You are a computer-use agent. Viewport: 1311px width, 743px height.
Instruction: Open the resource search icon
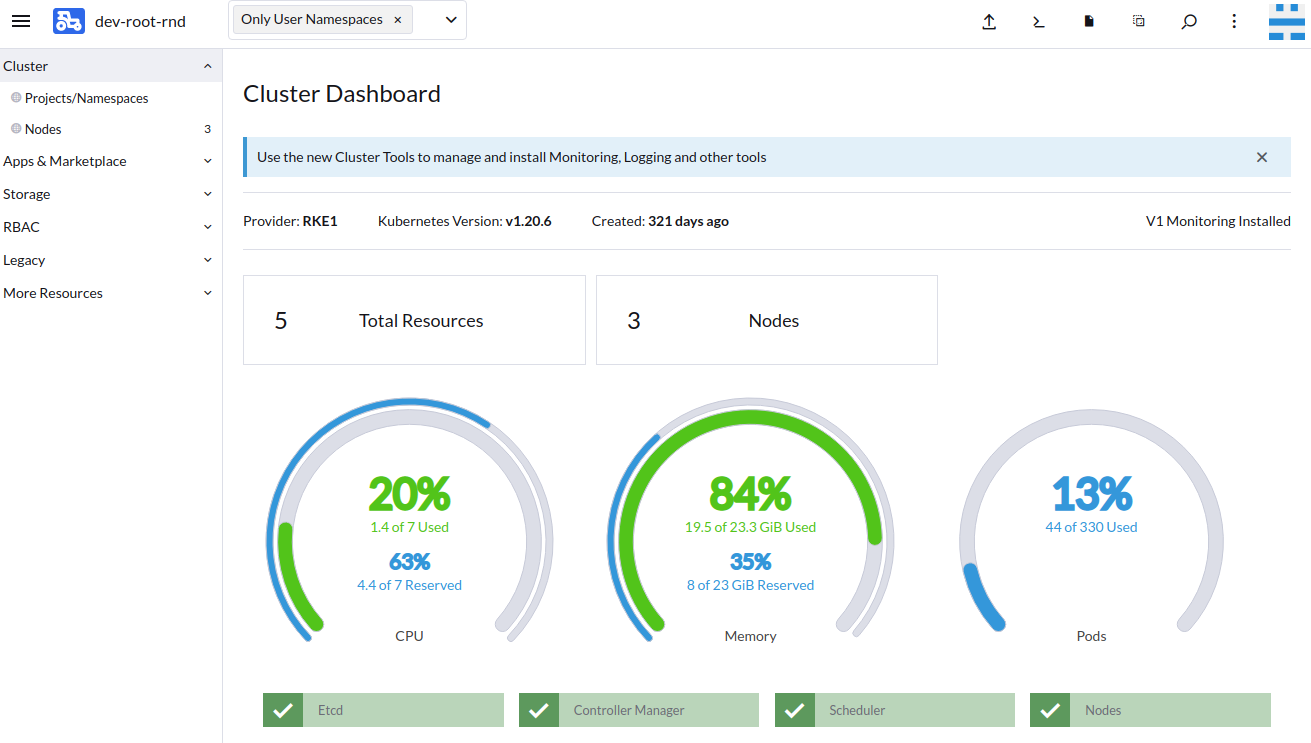pos(1189,21)
